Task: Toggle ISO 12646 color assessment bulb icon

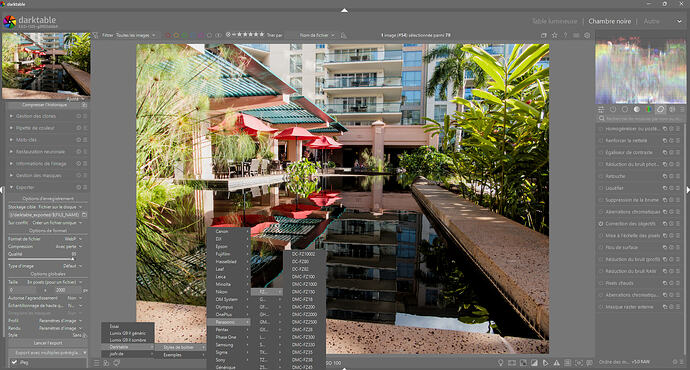Action: (500, 363)
